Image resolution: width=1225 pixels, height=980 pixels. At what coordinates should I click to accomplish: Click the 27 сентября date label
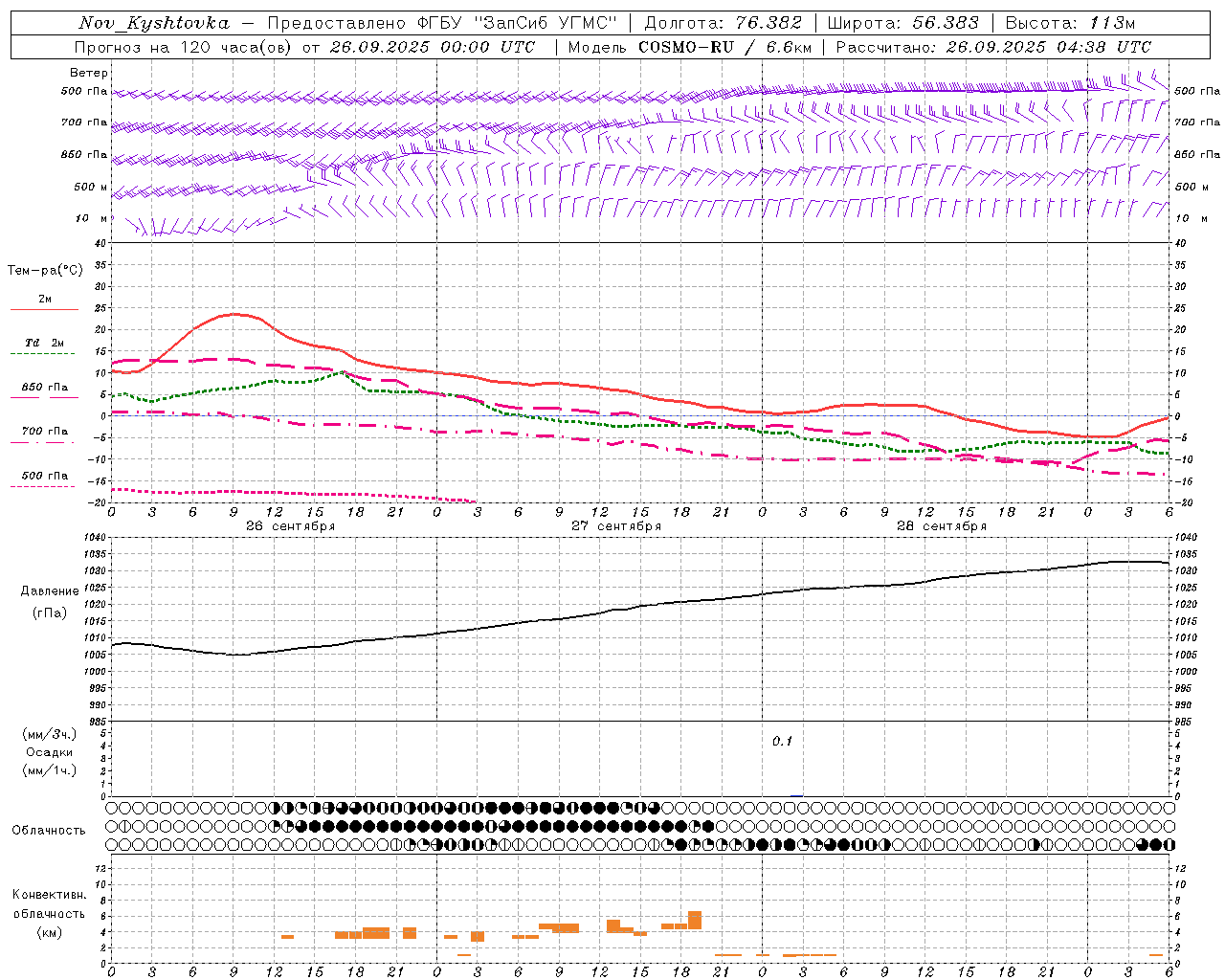pyautogui.click(x=615, y=526)
